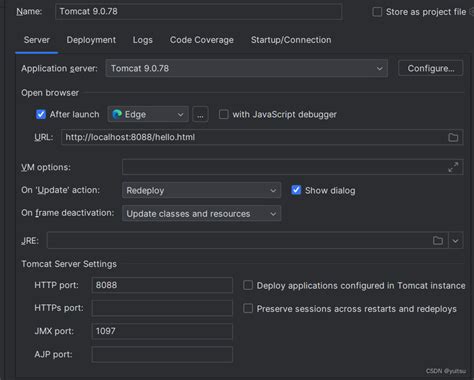Enable Preserve sessions across restarts and redeploys
Viewport: 474px width, 380px height.
coord(248,308)
